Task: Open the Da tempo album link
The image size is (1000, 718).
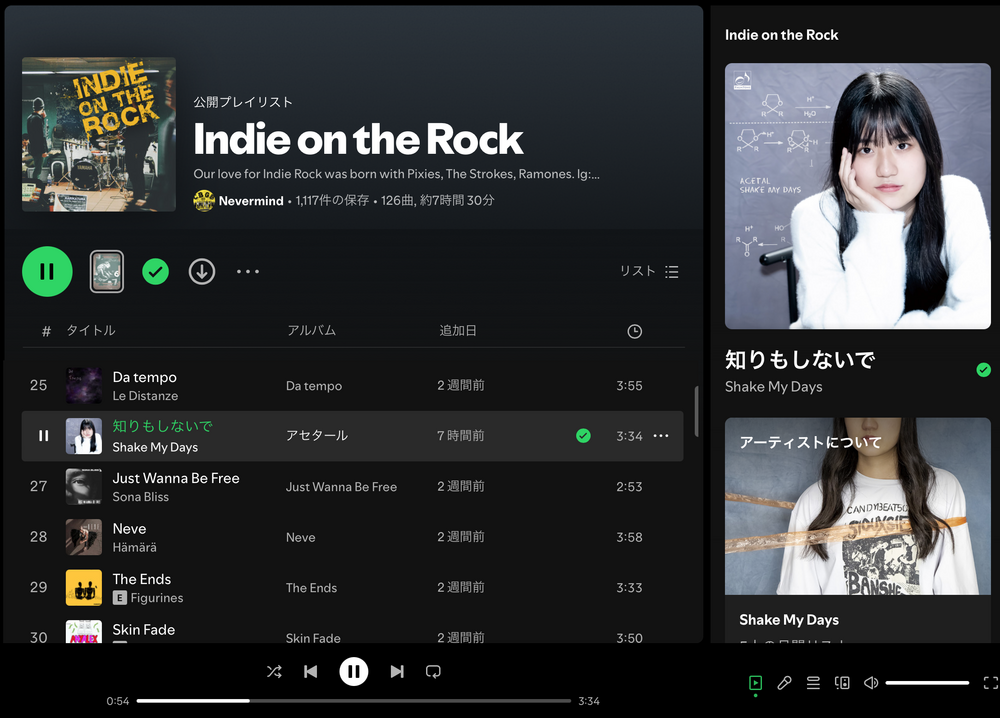Action: [314, 386]
